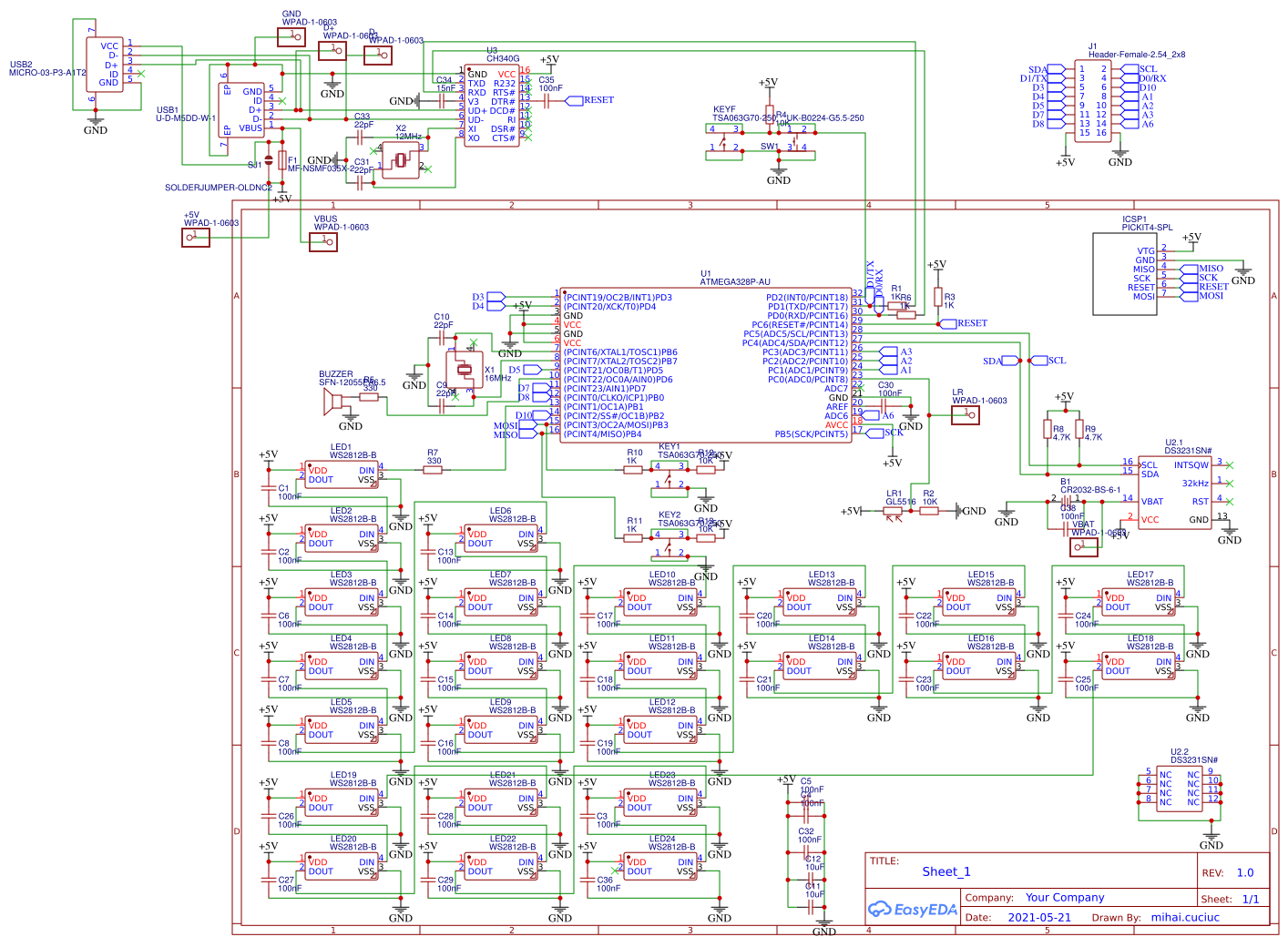The width and height of the screenshot is (1288, 947).
Task: Click the drawn-by name mihai.cuciuc
Action: tap(1186, 917)
